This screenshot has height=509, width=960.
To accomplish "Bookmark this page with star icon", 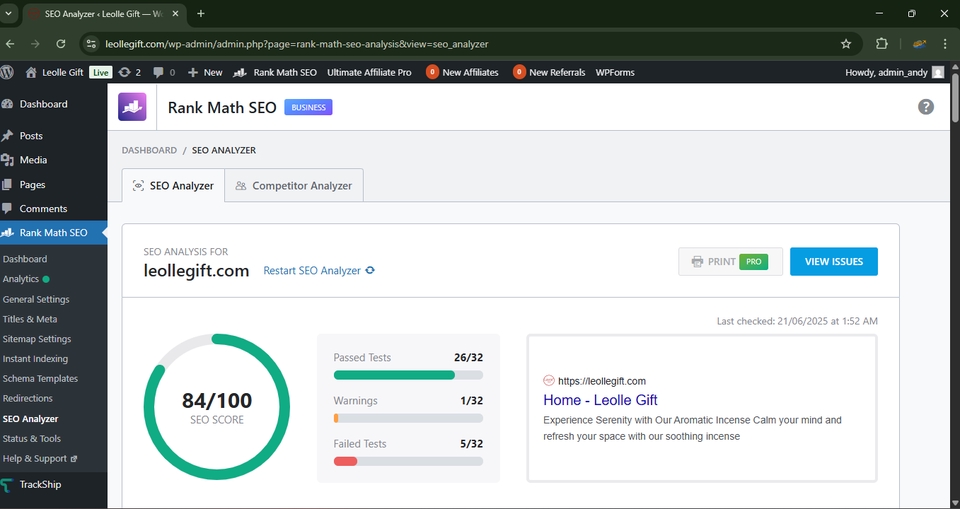I will [846, 44].
